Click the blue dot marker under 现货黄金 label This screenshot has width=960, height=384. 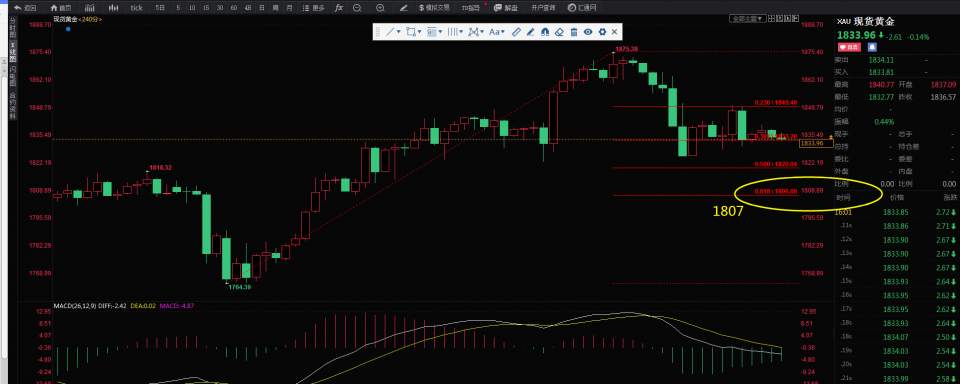[67, 29]
